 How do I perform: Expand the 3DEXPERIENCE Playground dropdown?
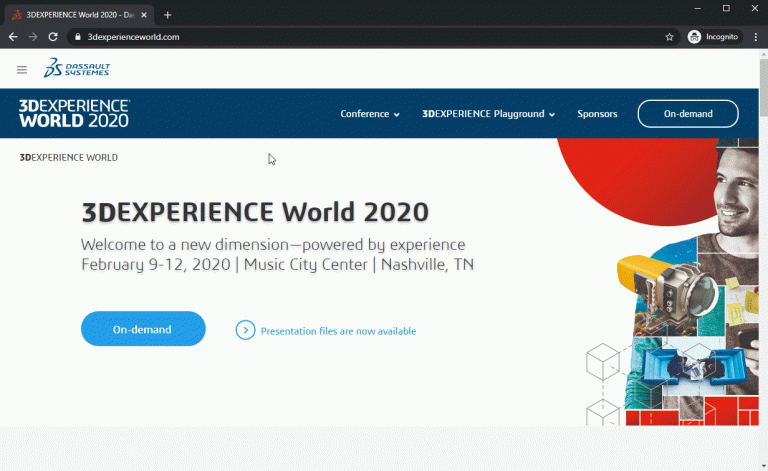tap(488, 114)
